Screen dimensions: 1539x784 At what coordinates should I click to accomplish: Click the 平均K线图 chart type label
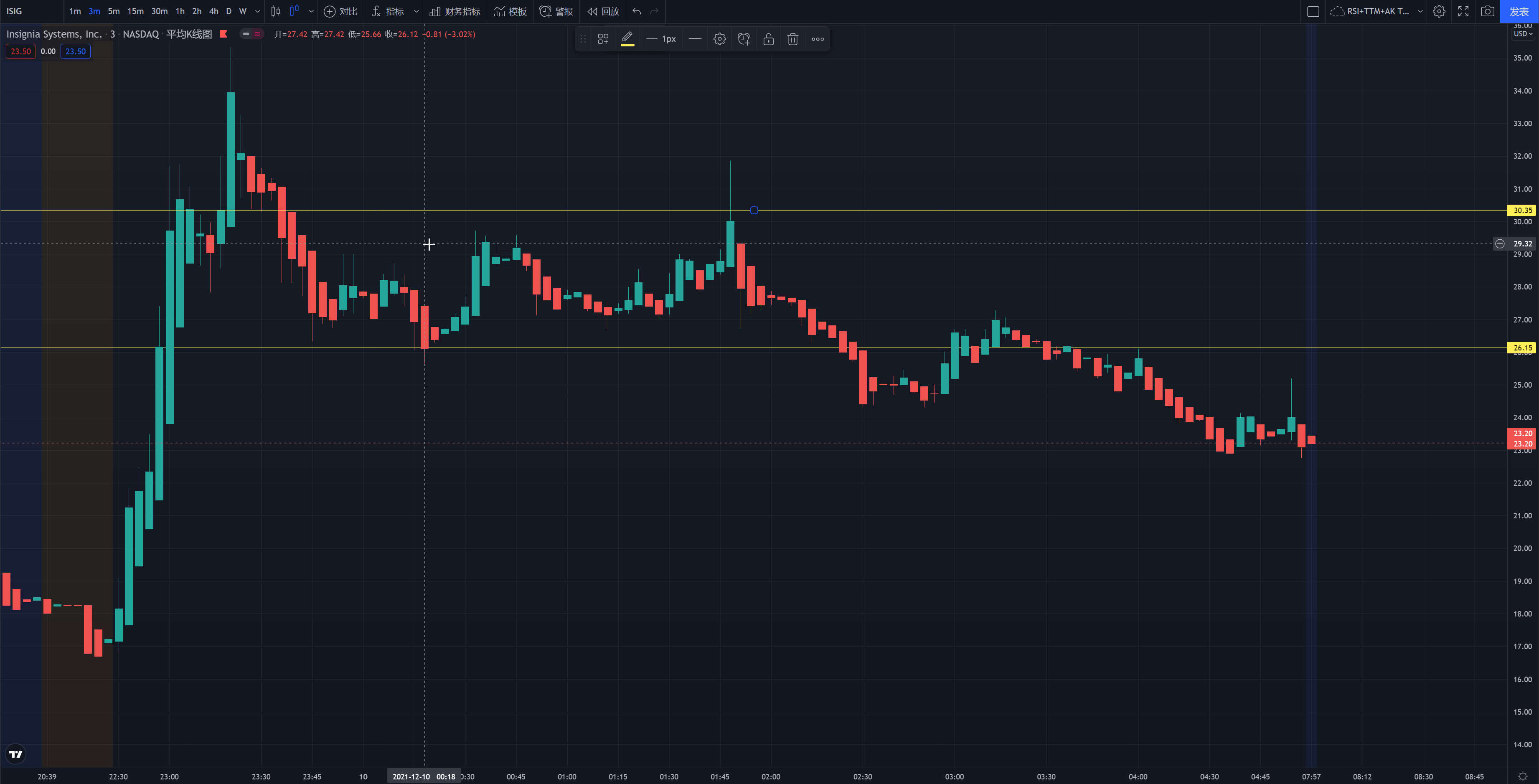point(189,34)
